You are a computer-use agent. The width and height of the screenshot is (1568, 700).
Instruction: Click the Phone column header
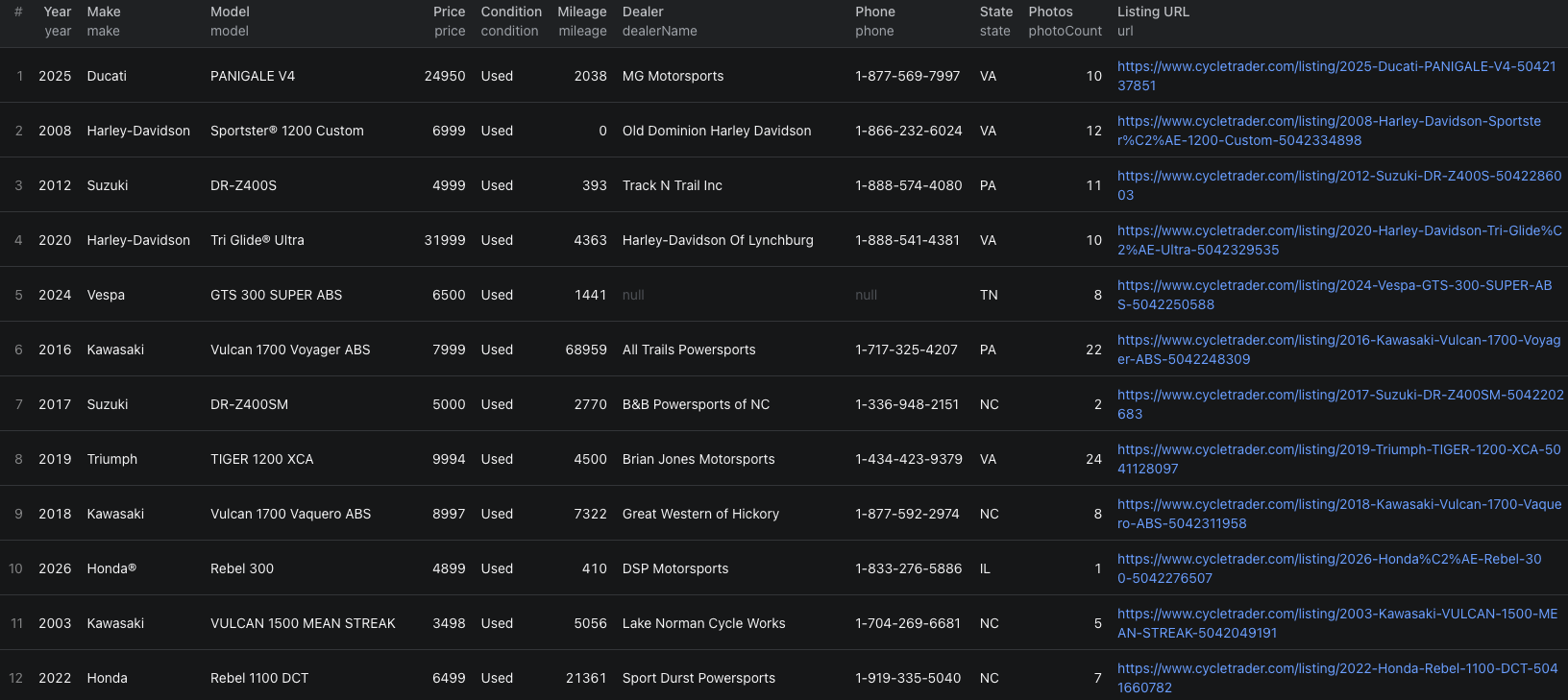point(875,12)
